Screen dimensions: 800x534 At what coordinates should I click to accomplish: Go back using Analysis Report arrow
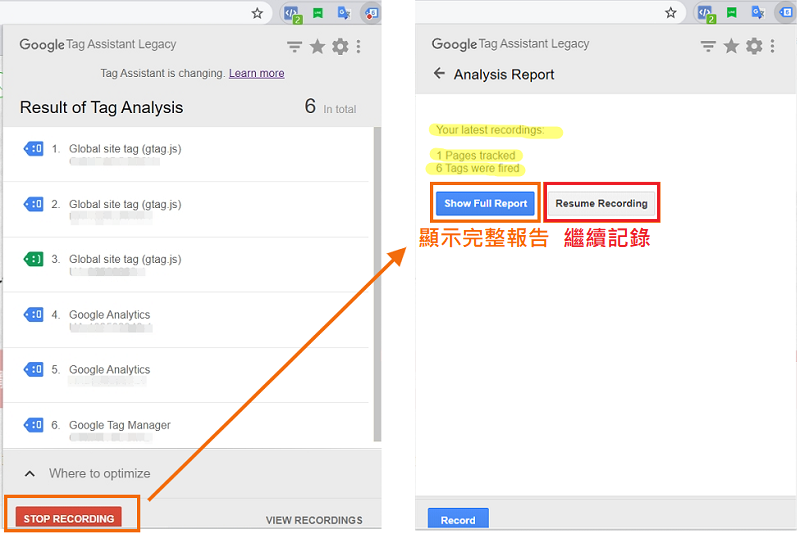[439, 73]
